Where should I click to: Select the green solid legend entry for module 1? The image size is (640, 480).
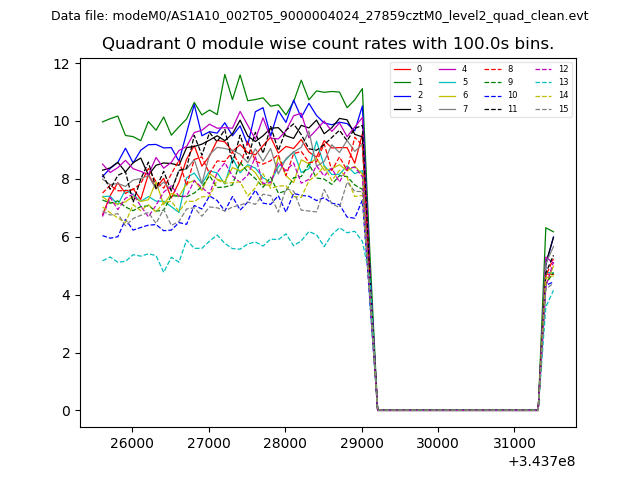403,83
